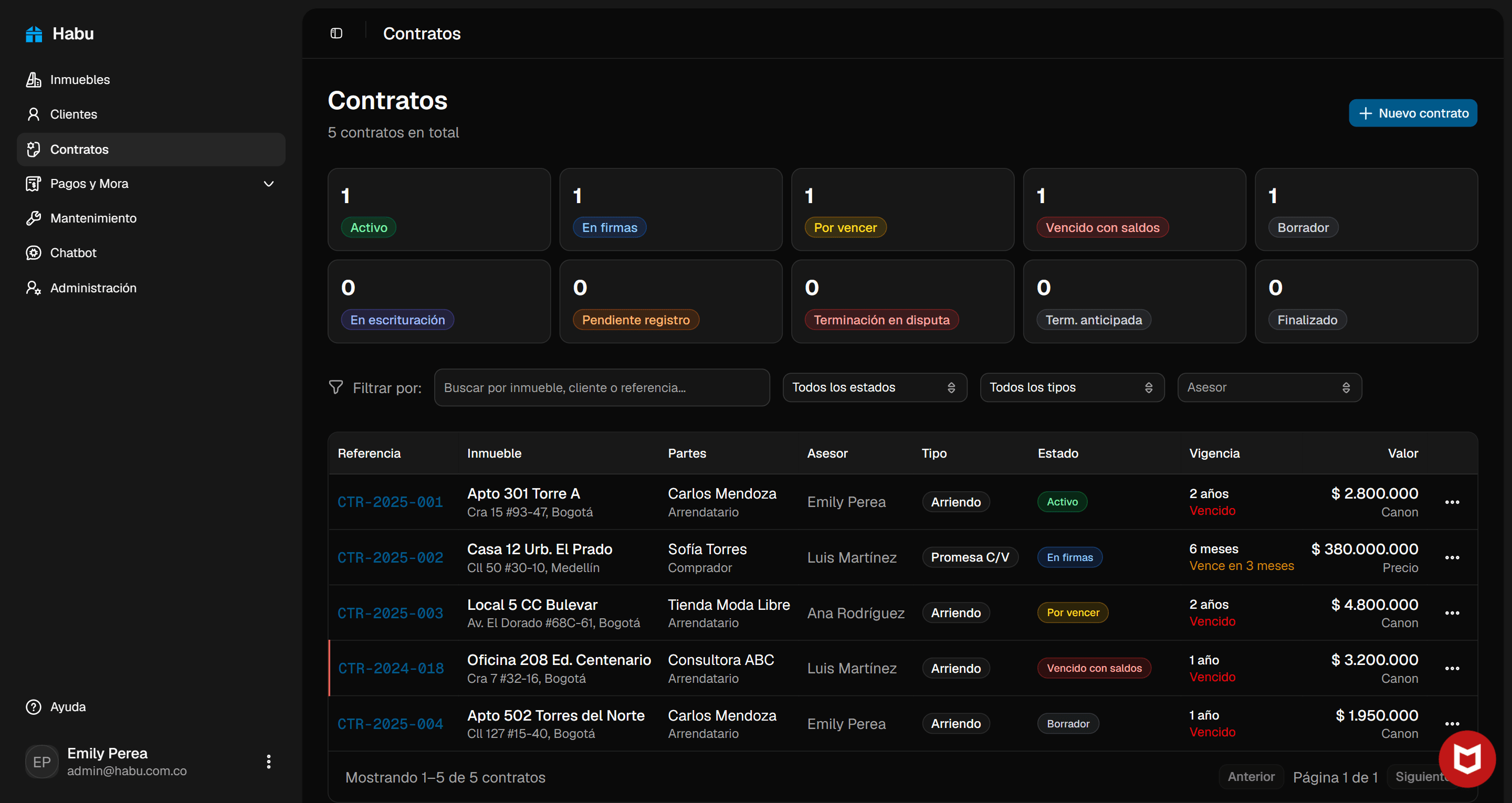Open the user menu three-dot icon
1512x803 pixels.
point(269,762)
